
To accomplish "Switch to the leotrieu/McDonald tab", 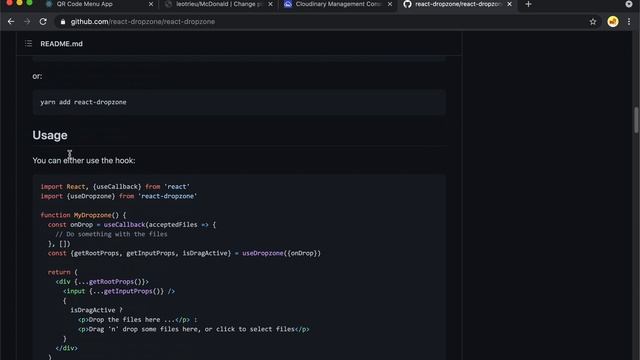I will (x=219, y=4).
